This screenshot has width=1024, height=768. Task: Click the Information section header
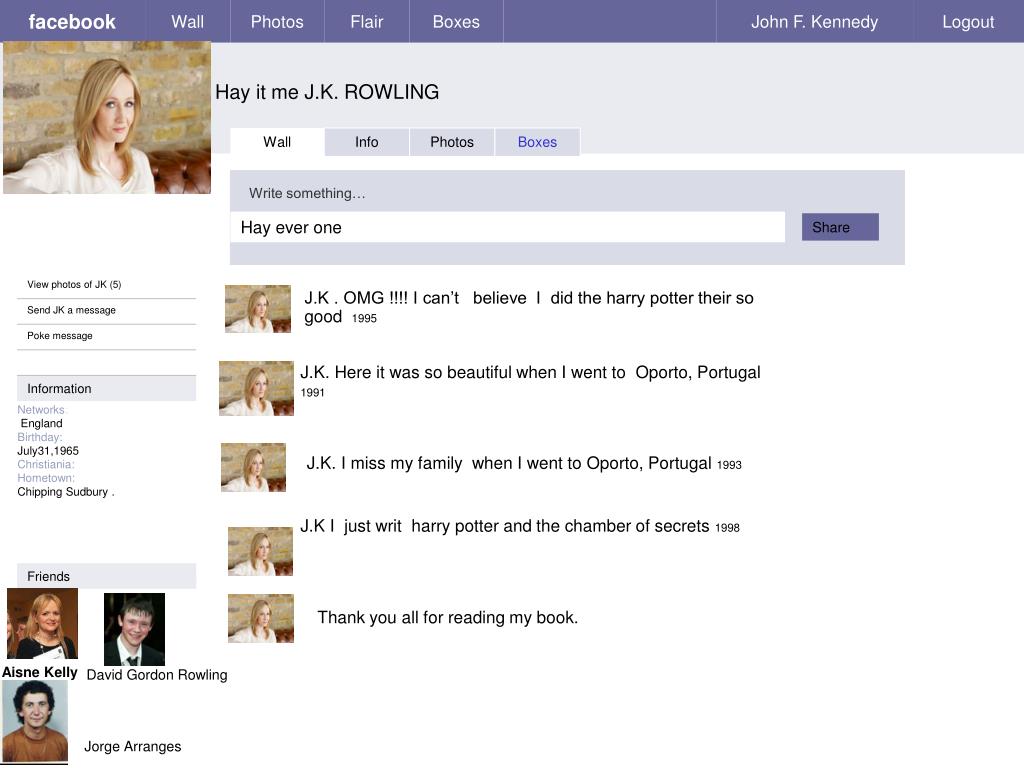coord(106,389)
